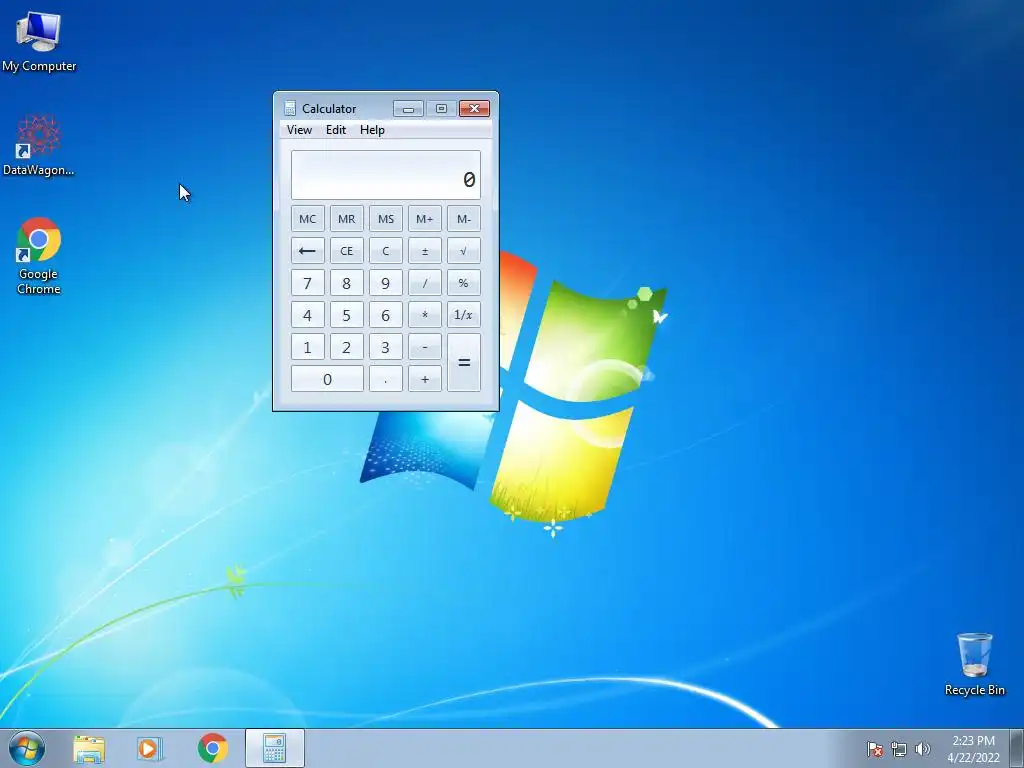Viewport: 1024px width, 768px height.
Task: Click the reciprocal 1/x button
Action: tap(464, 315)
